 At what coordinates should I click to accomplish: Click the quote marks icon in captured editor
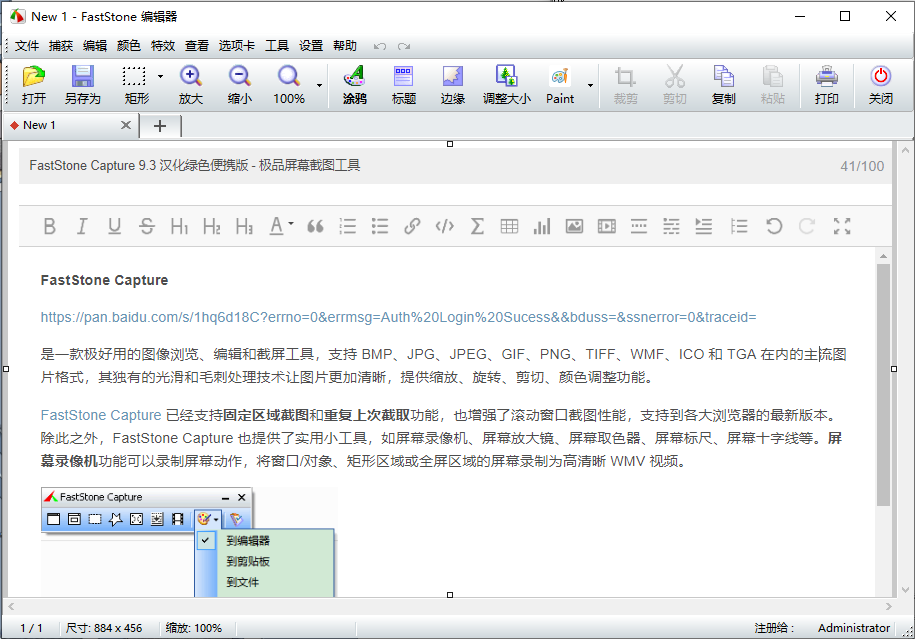(315, 226)
